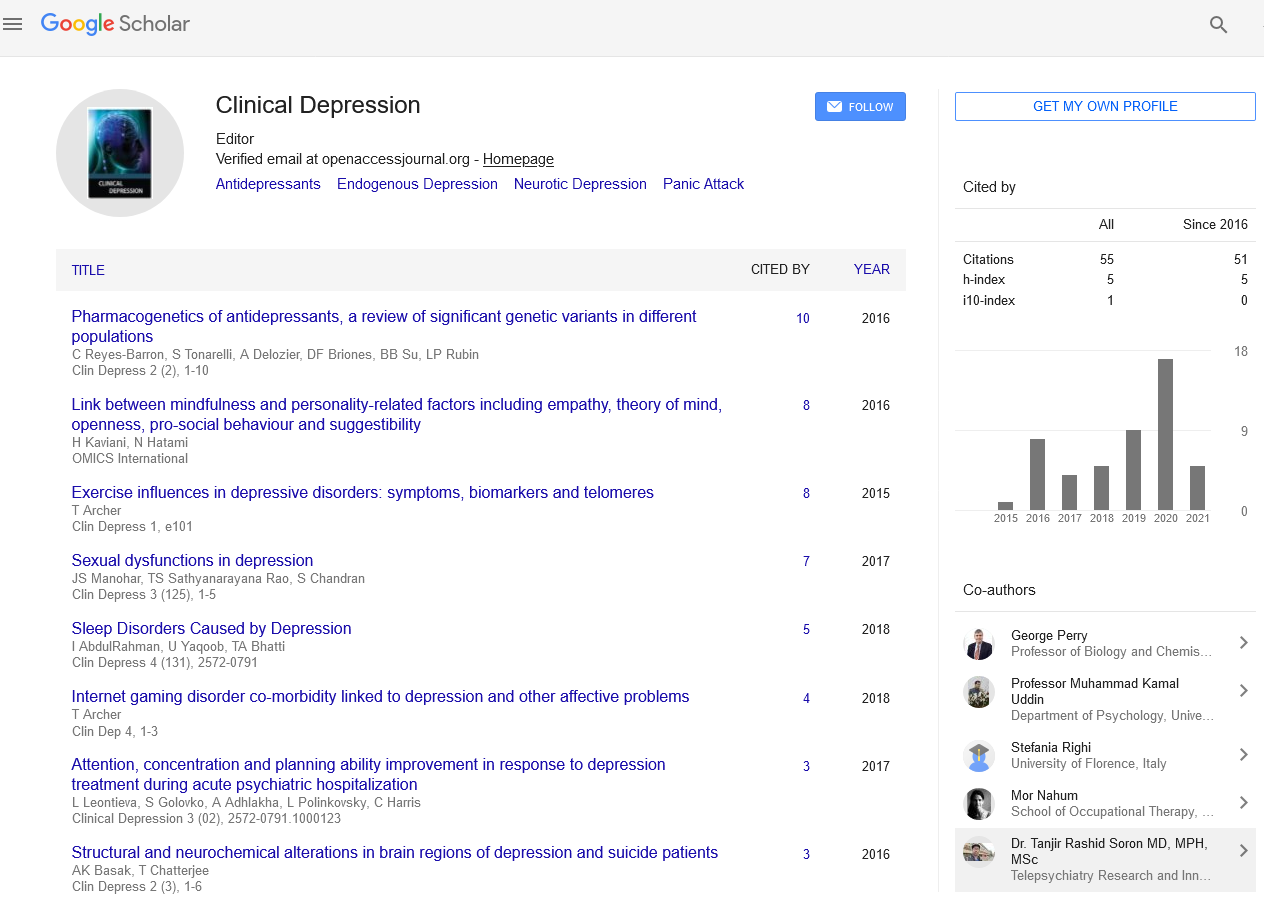Click Mor Nahum's avatar photo
Screen dimensions: 1264x910
pos(978,803)
